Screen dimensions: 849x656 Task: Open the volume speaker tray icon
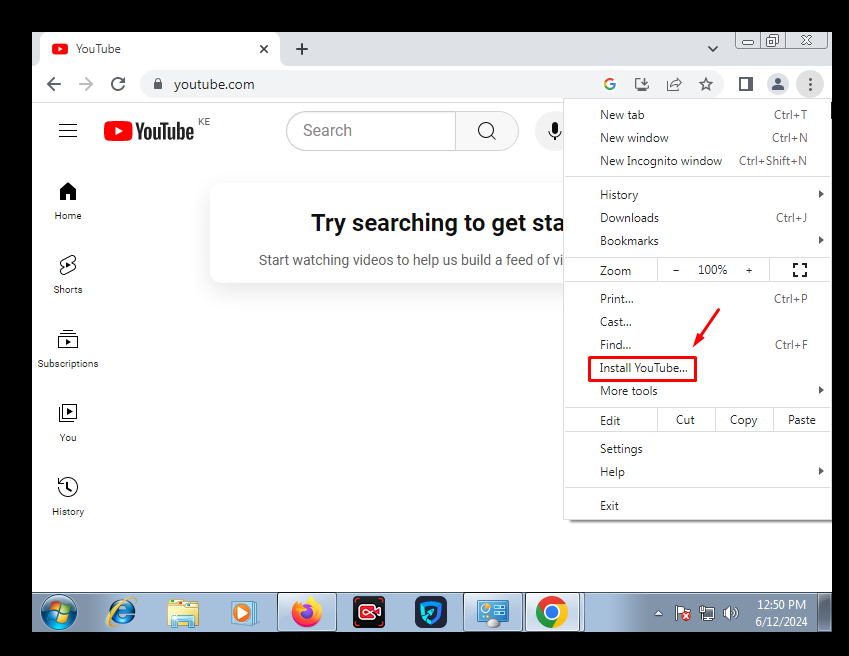tap(730, 613)
